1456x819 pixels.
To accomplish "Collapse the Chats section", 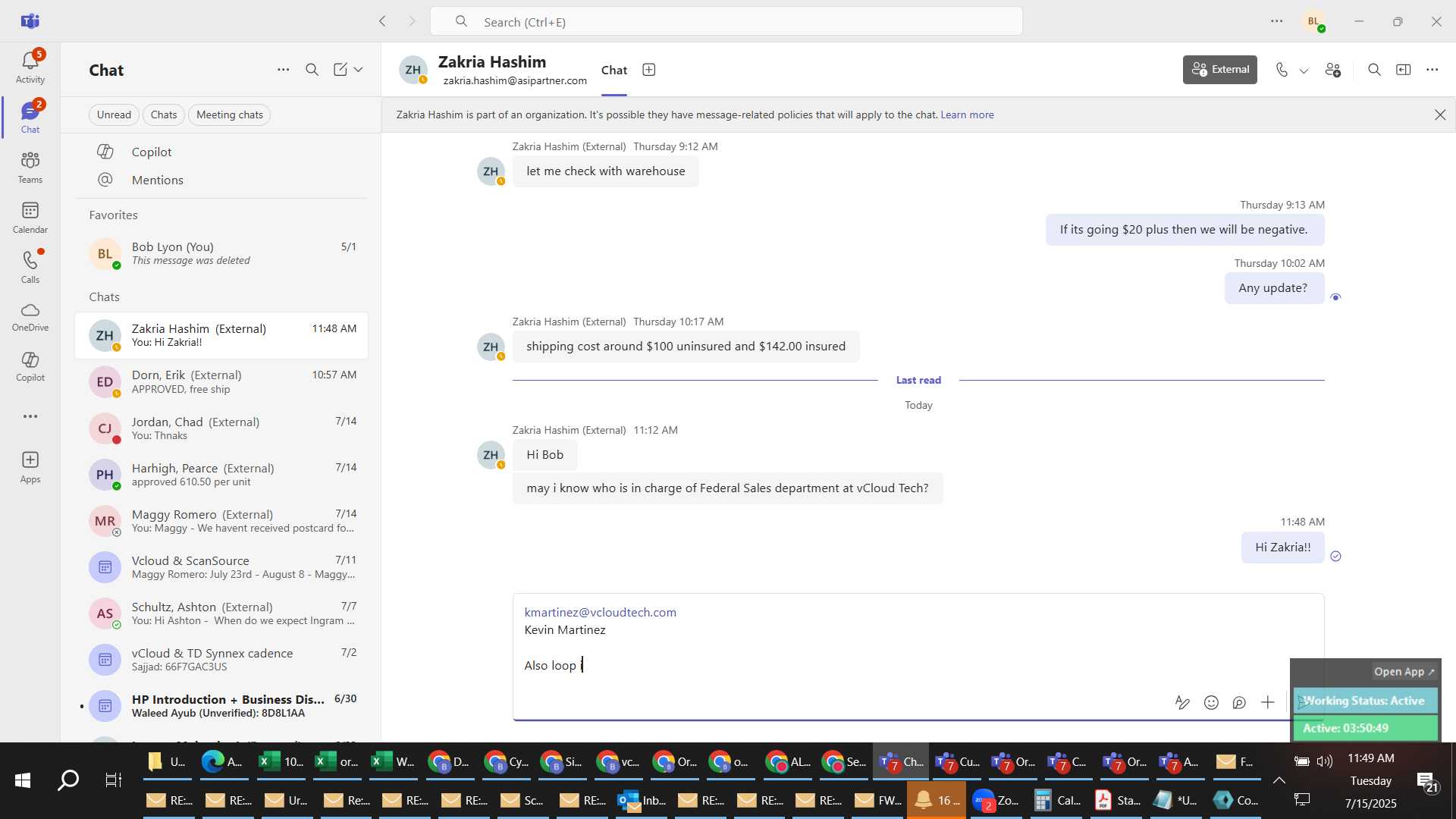I will 104,297.
